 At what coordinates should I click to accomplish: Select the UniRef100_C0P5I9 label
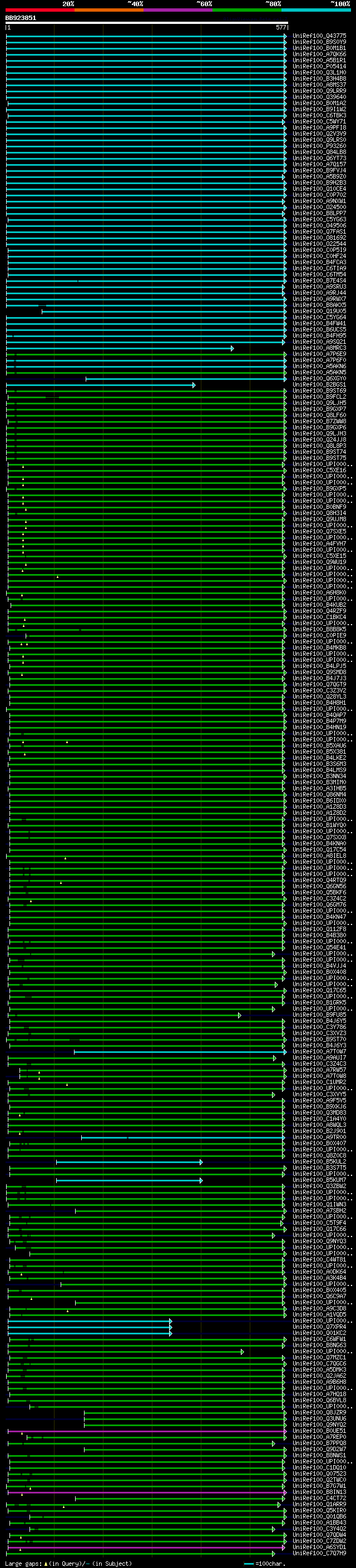tap(319, 250)
